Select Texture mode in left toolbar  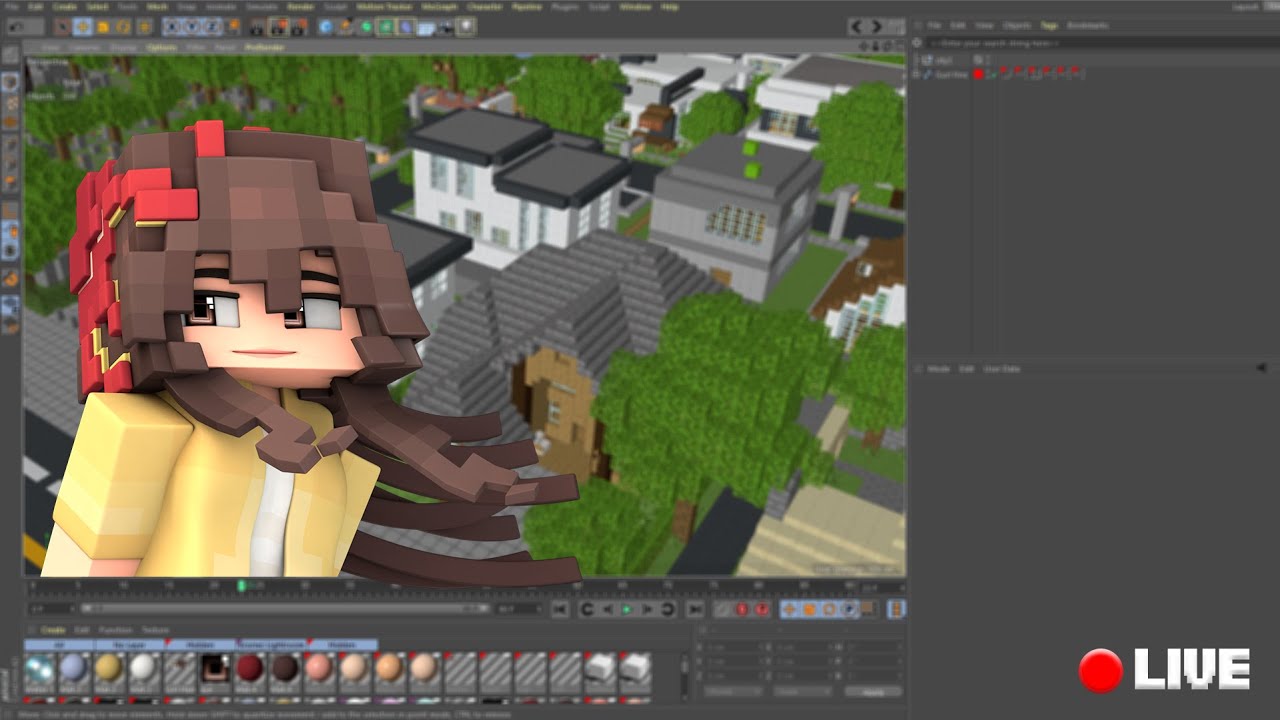pos(10,103)
